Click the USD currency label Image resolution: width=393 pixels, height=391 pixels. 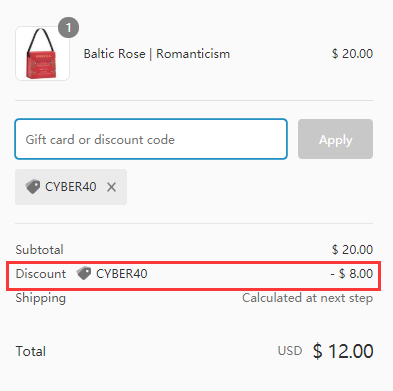point(290,351)
